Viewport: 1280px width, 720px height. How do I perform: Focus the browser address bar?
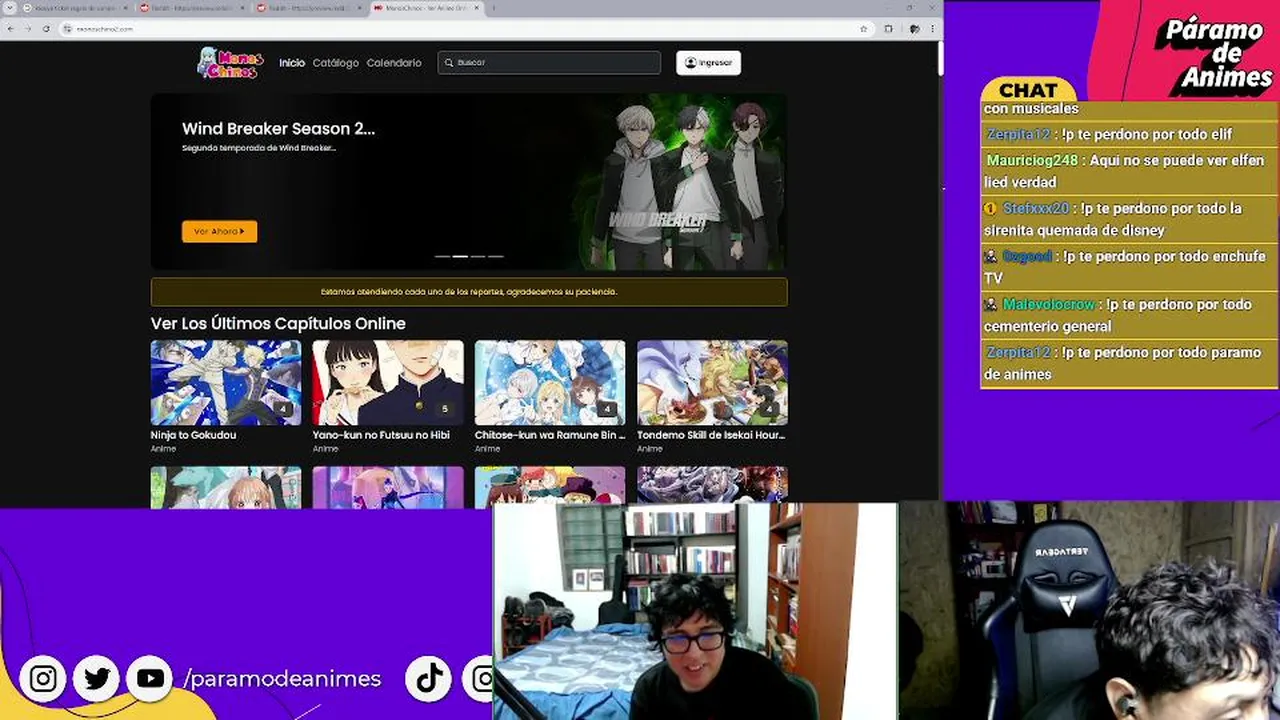465,28
